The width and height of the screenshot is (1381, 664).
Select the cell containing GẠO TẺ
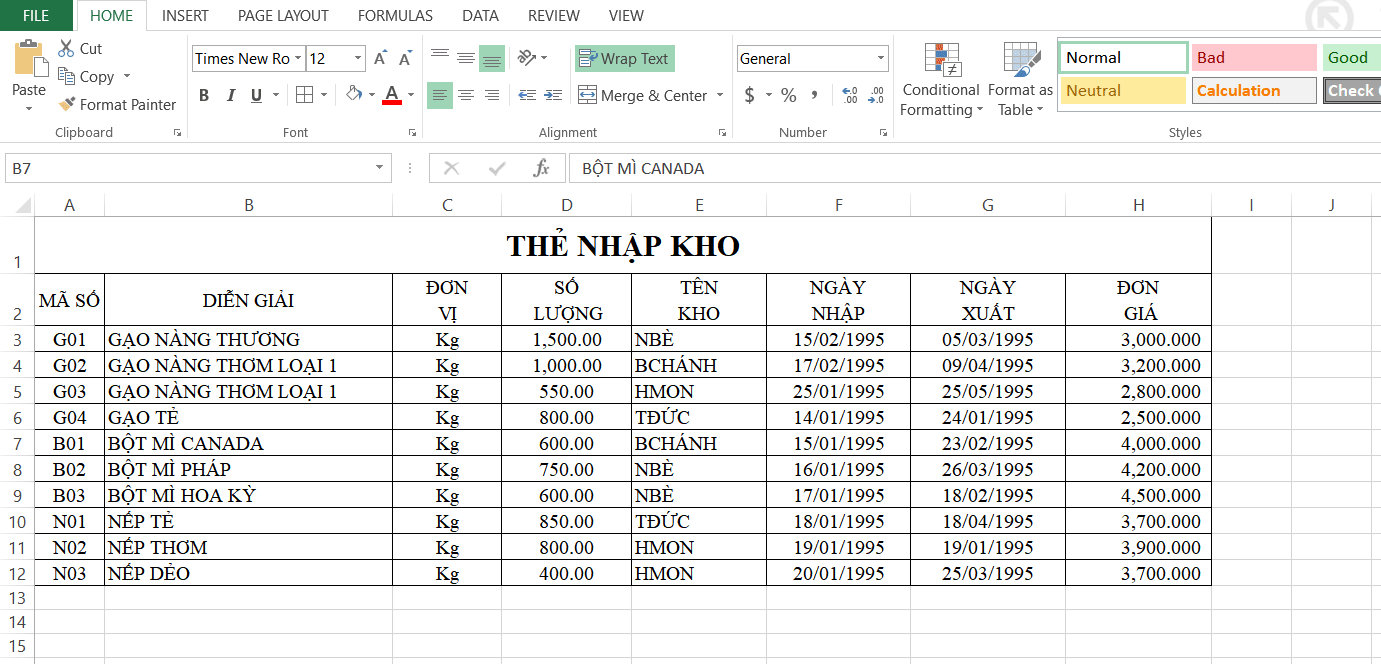click(x=248, y=417)
